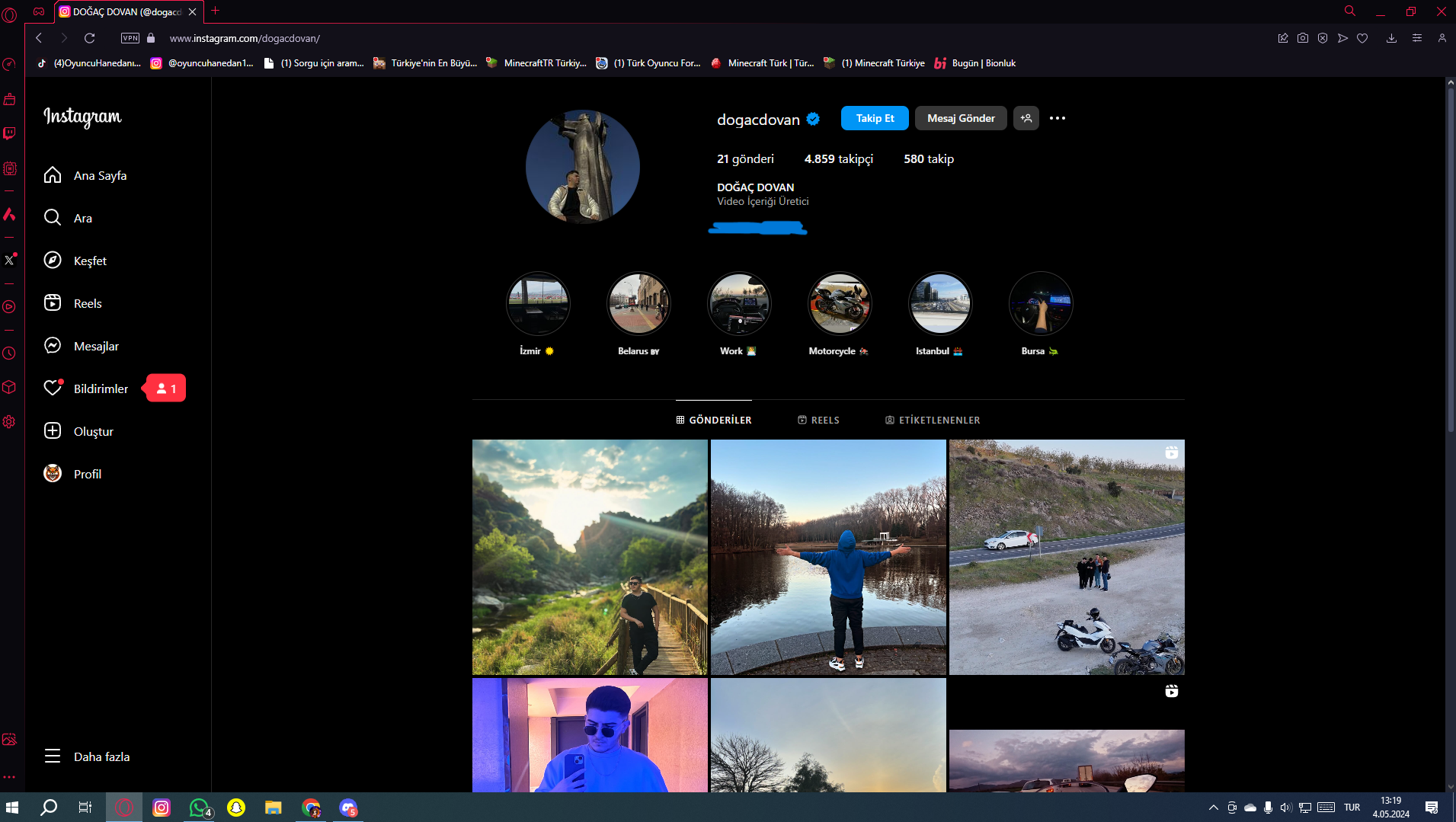
Task: Open the browser easy setup menu
Action: [1417, 38]
